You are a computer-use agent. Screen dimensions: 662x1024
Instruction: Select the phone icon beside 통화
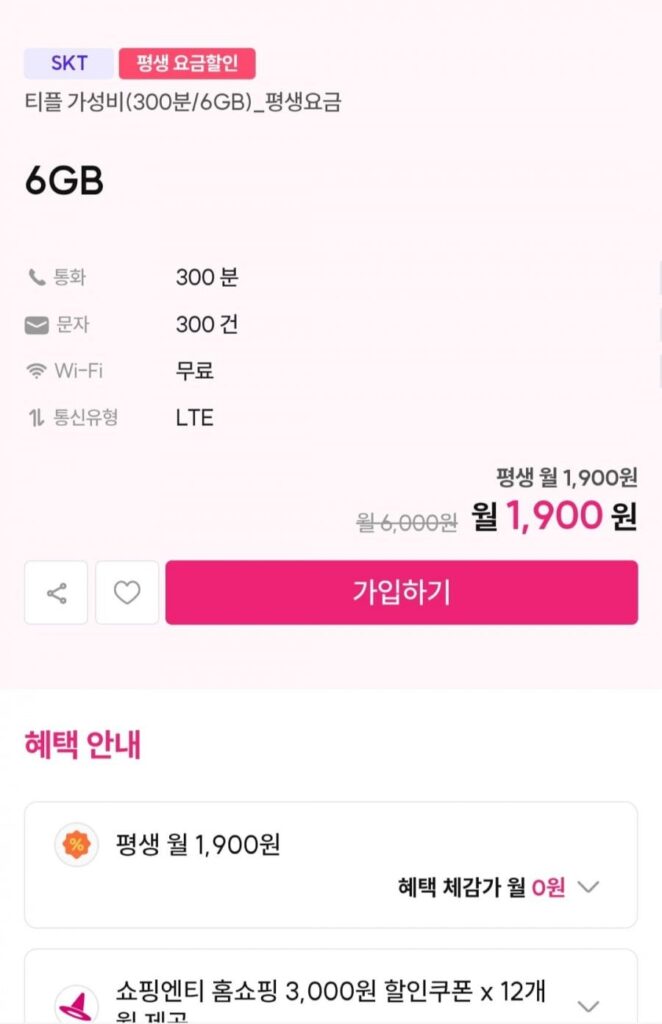pos(36,279)
